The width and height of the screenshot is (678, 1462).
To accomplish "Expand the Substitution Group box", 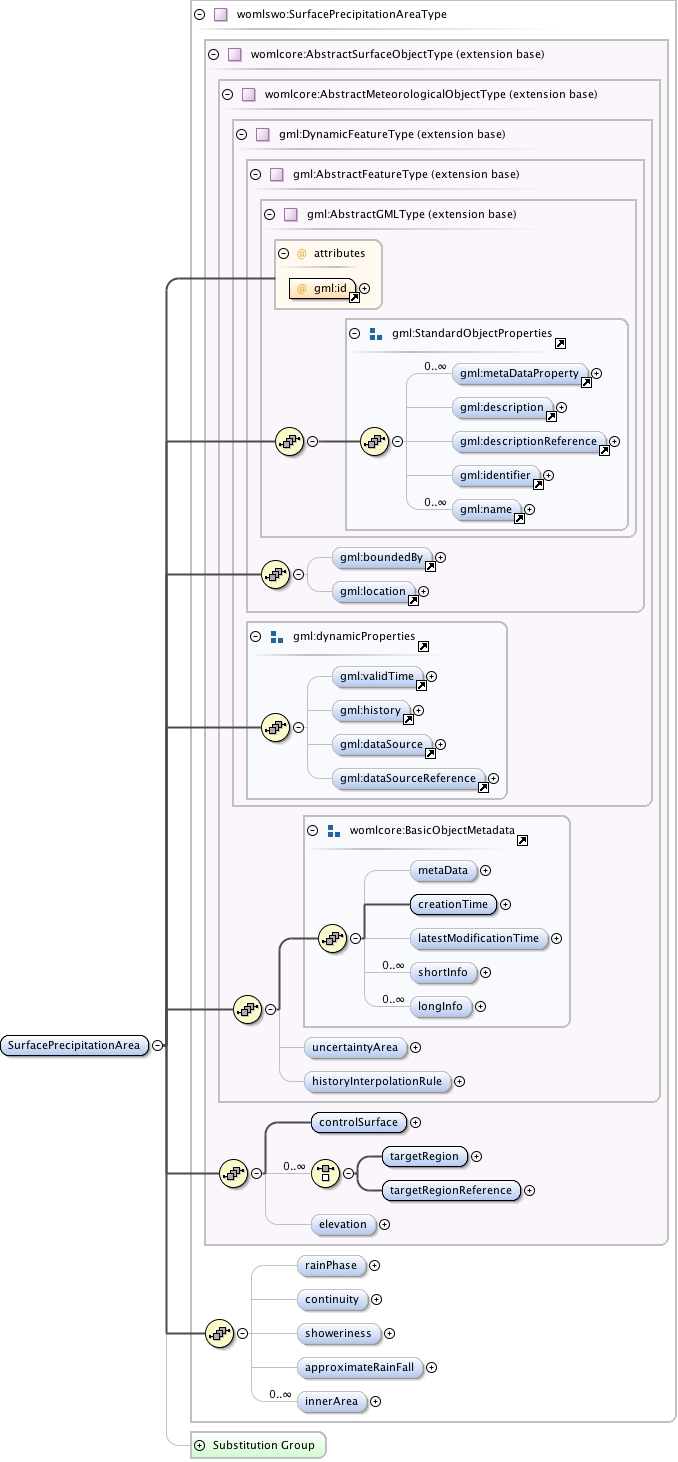I will (x=199, y=1445).
